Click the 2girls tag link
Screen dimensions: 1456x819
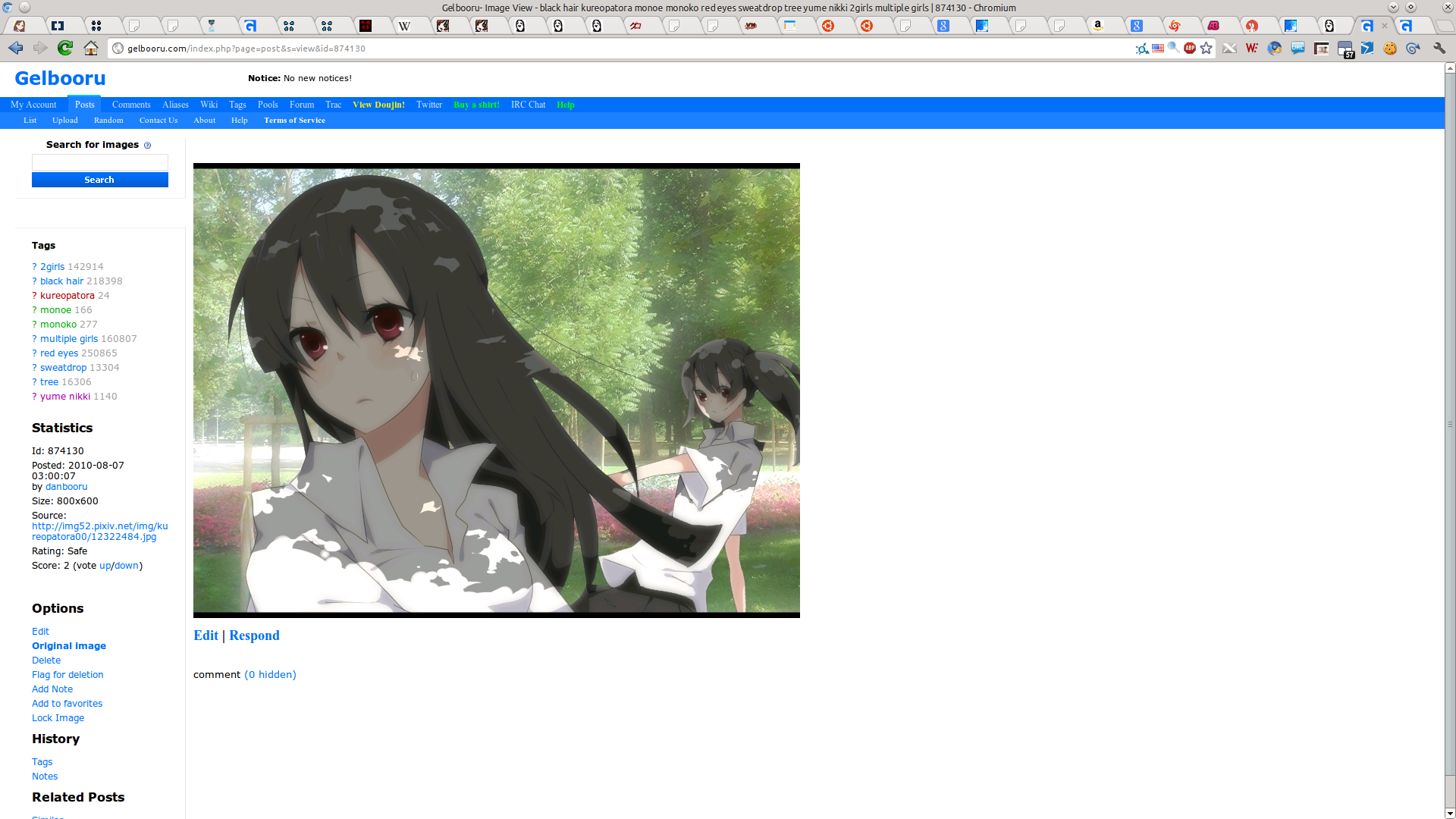point(52,267)
